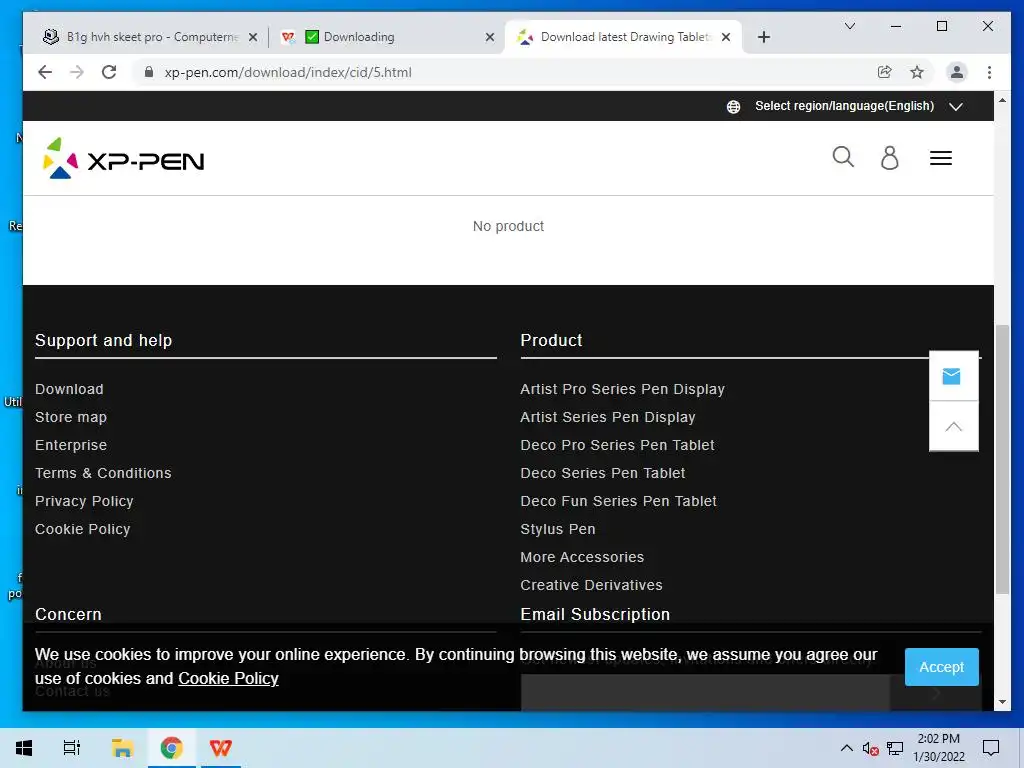Click the 'No product' message text
Image resolution: width=1024 pixels, height=768 pixels.
tap(508, 227)
